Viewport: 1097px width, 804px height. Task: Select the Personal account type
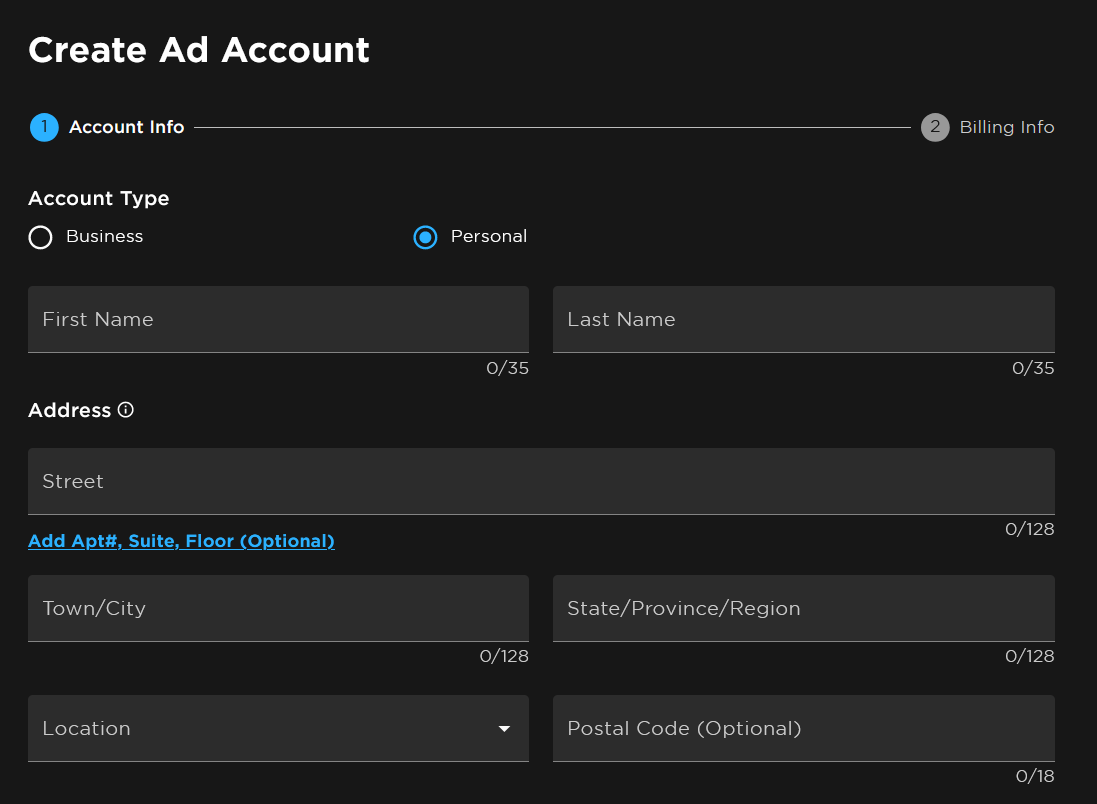click(x=425, y=237)
